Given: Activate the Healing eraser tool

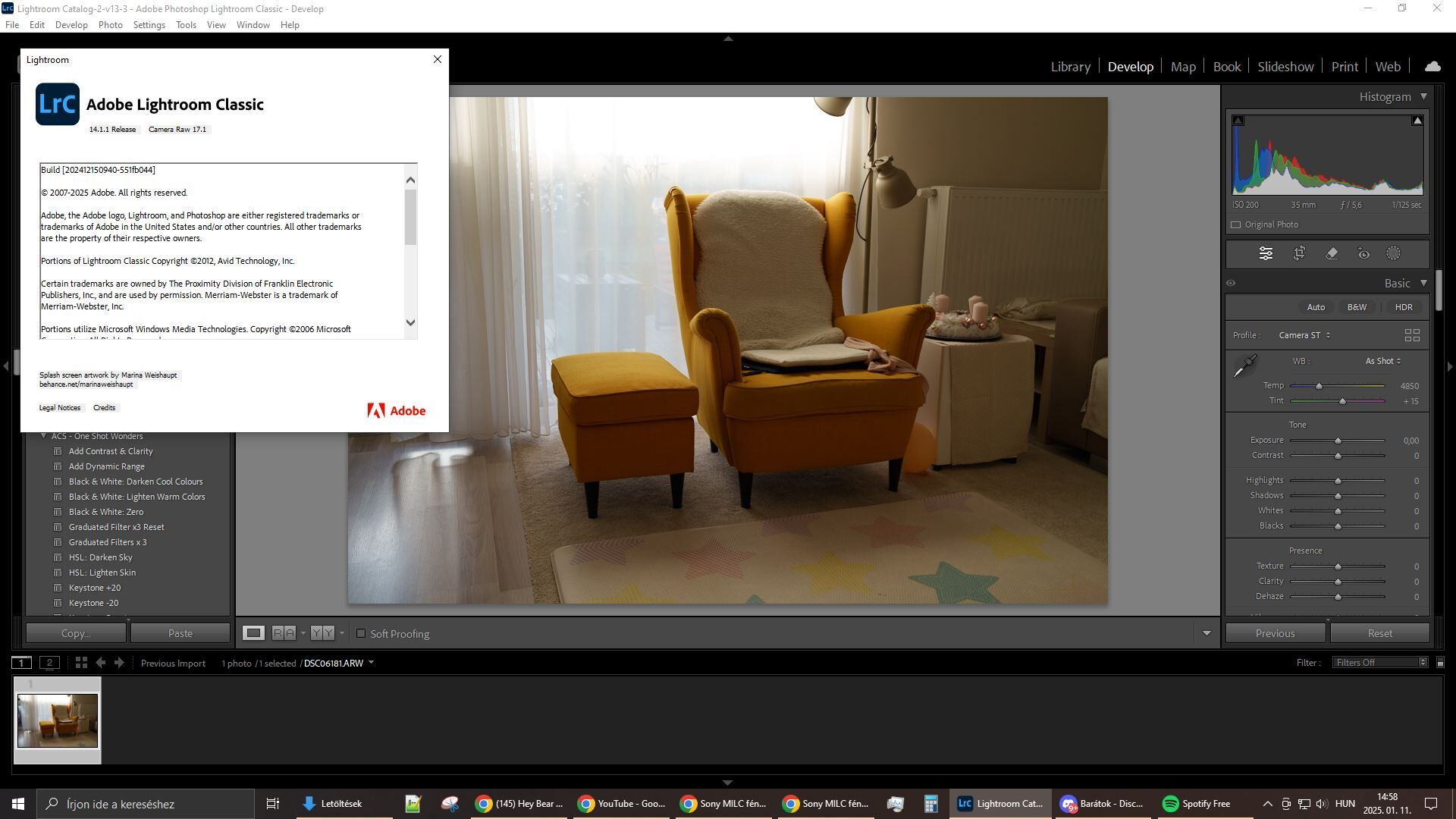Looking at the screenshot, I should pos(1332,254).
